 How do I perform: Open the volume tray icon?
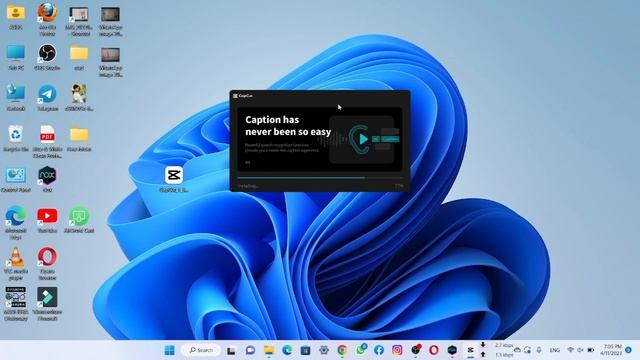click(x=580, y=350)
